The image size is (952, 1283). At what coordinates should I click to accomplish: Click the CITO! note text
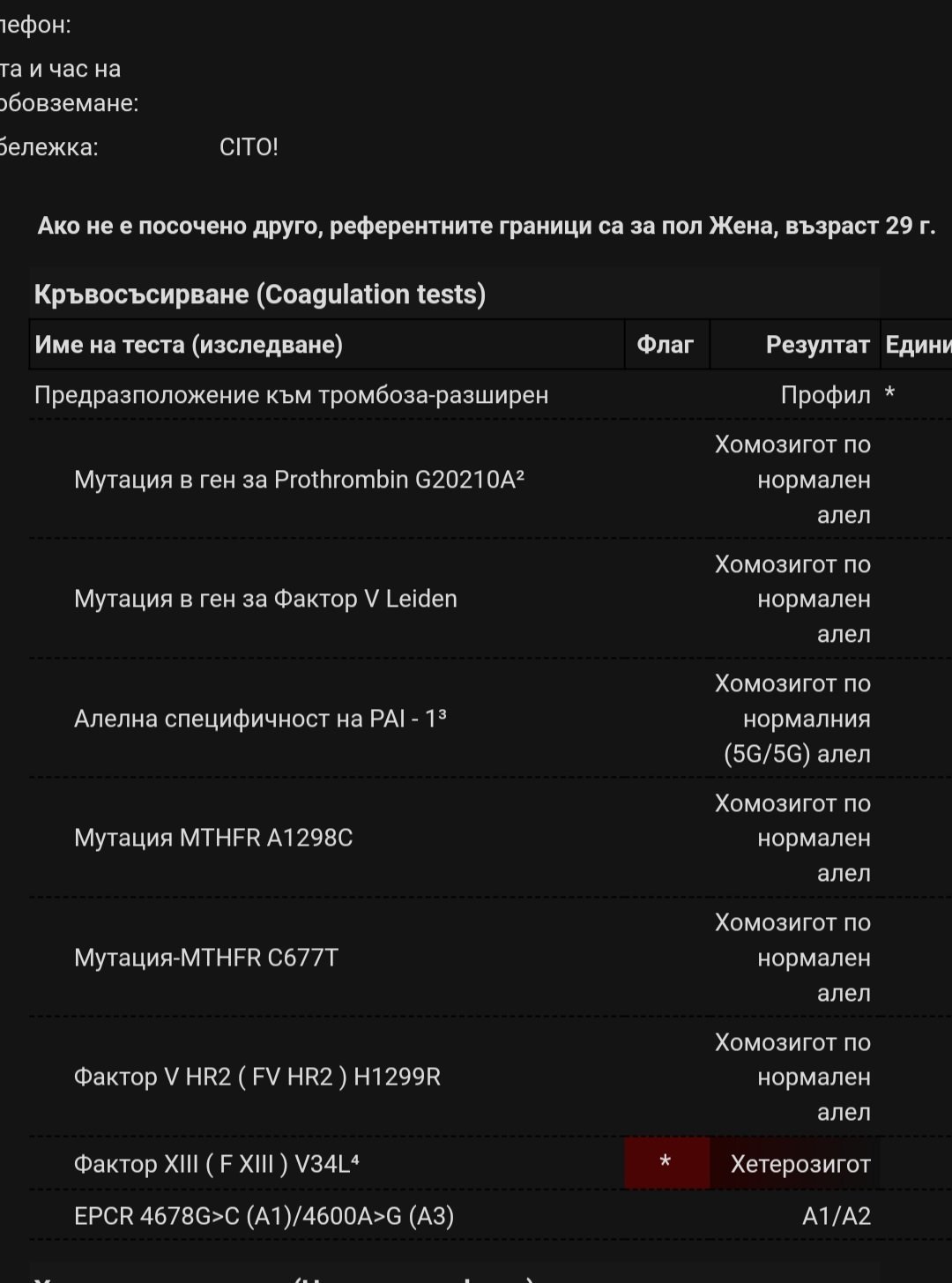tap(249, 146)
